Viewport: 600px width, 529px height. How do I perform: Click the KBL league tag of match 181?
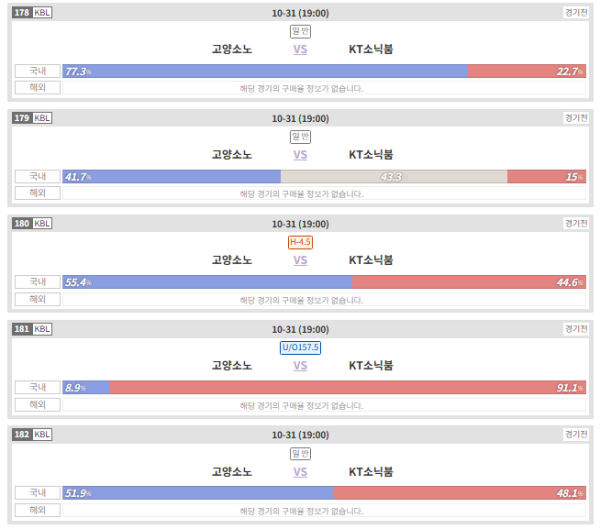click(42, 329)
